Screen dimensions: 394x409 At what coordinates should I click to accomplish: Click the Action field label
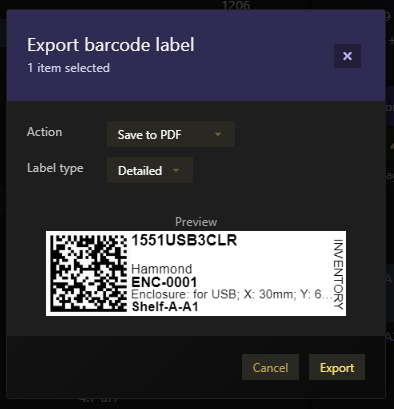click(x=44, y=132)
